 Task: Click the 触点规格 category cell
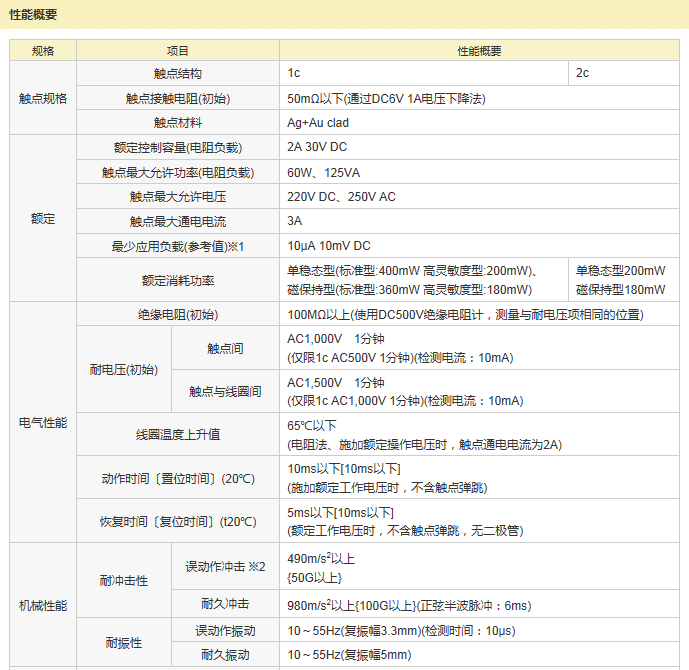tap(43, 98)
